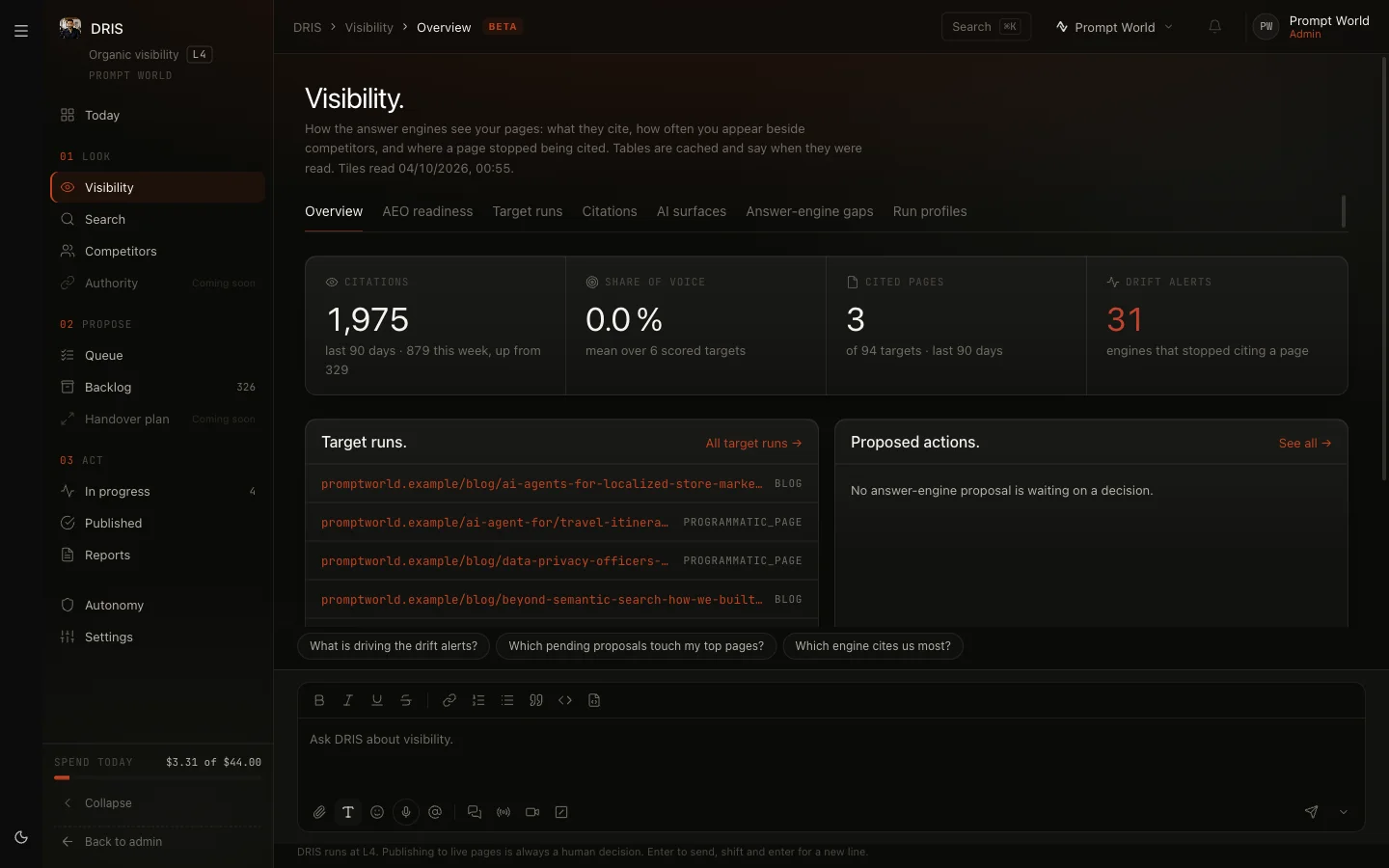Start a bulleted list in the composer

pyautogui.click(x=507, y=700)
